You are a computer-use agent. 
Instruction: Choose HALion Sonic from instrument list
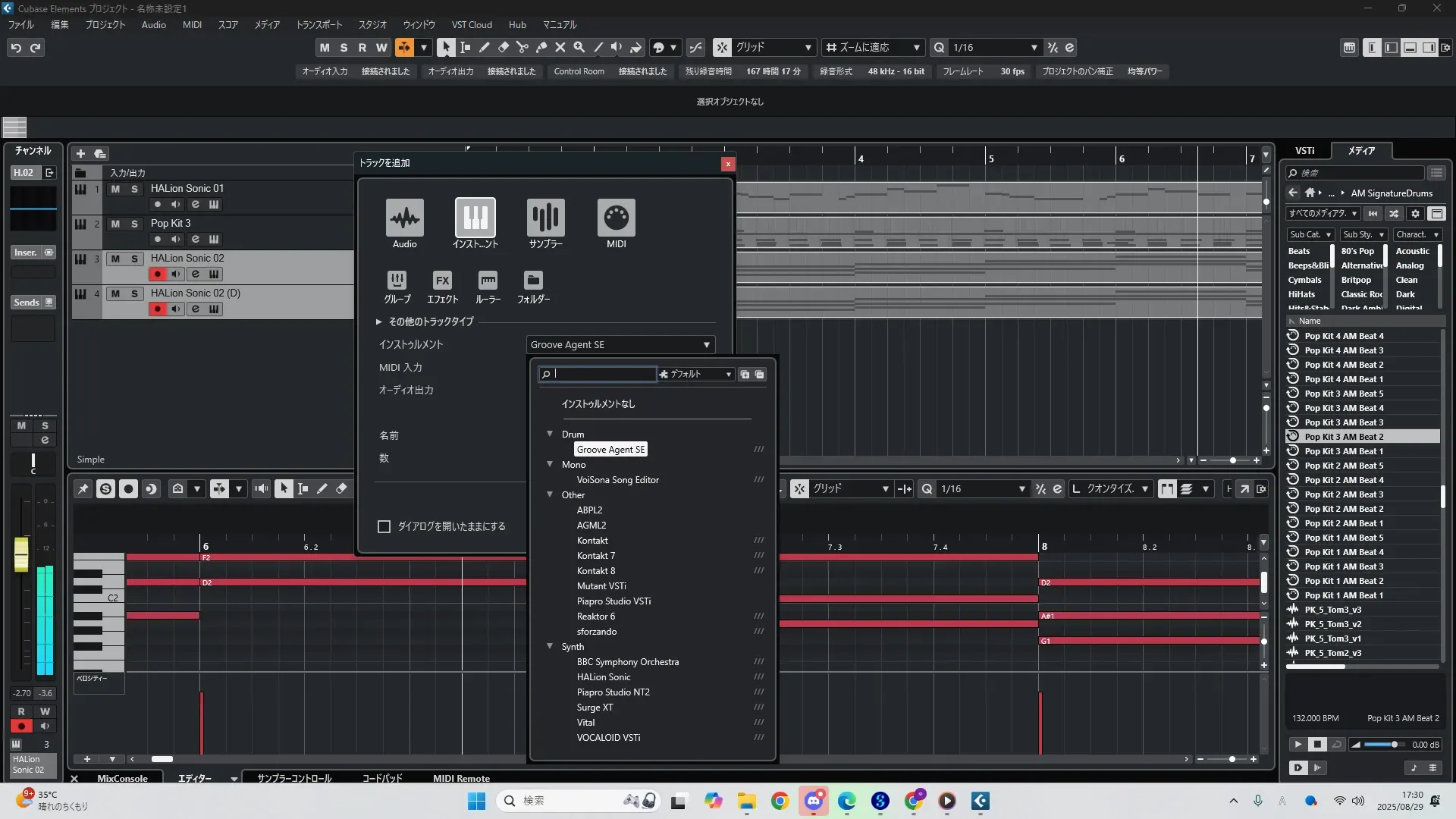[x=603, y=677]
